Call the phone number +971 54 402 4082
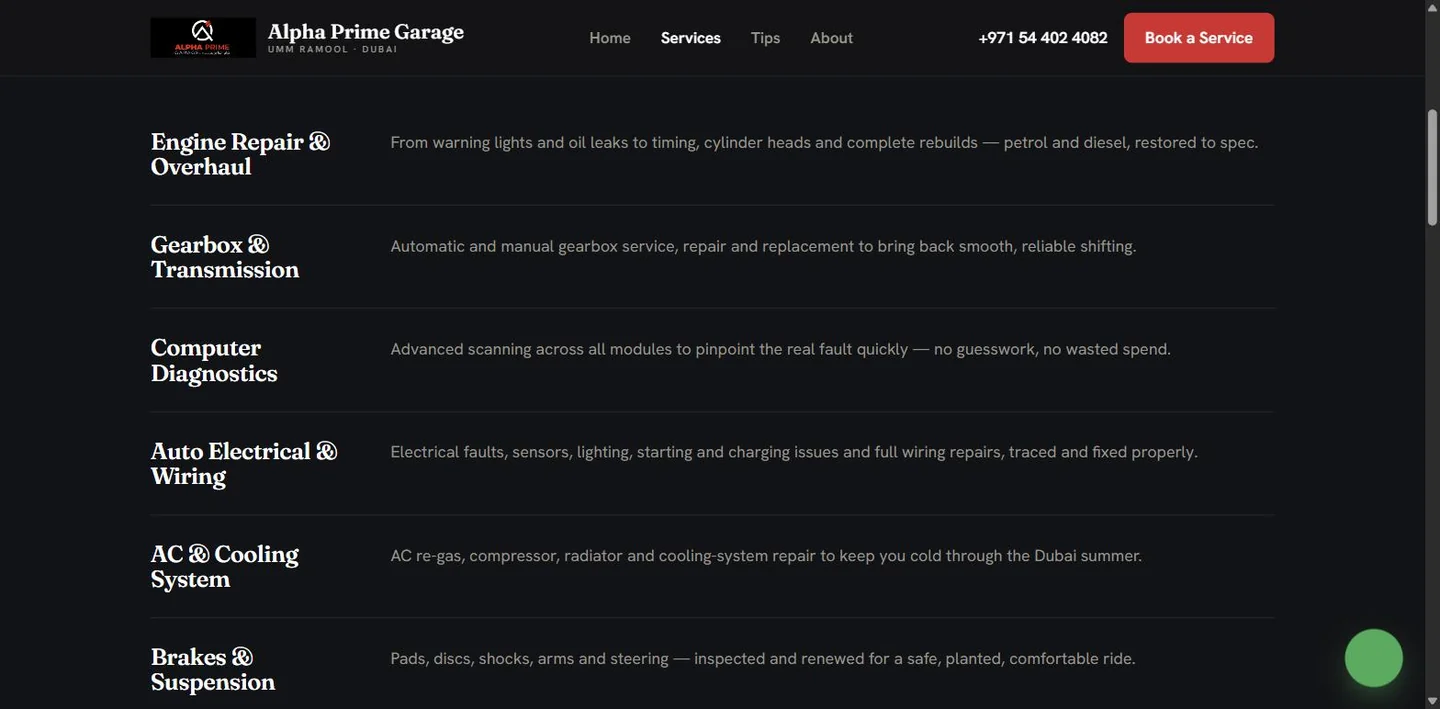Viewport: 1440px width, 709px height. pyautogui.click(x=1043, y=38)
